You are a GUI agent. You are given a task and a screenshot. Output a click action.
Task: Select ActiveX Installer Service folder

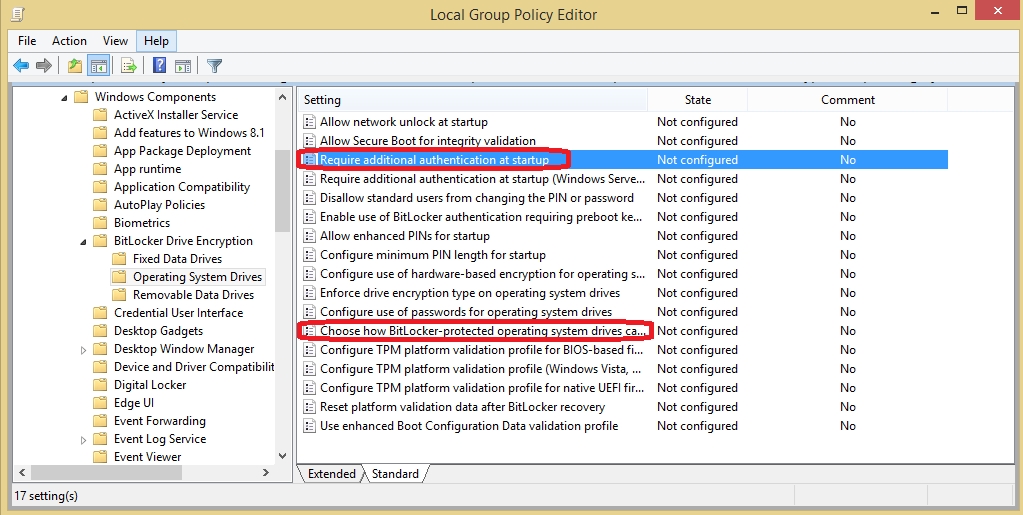tap(176, 115)
